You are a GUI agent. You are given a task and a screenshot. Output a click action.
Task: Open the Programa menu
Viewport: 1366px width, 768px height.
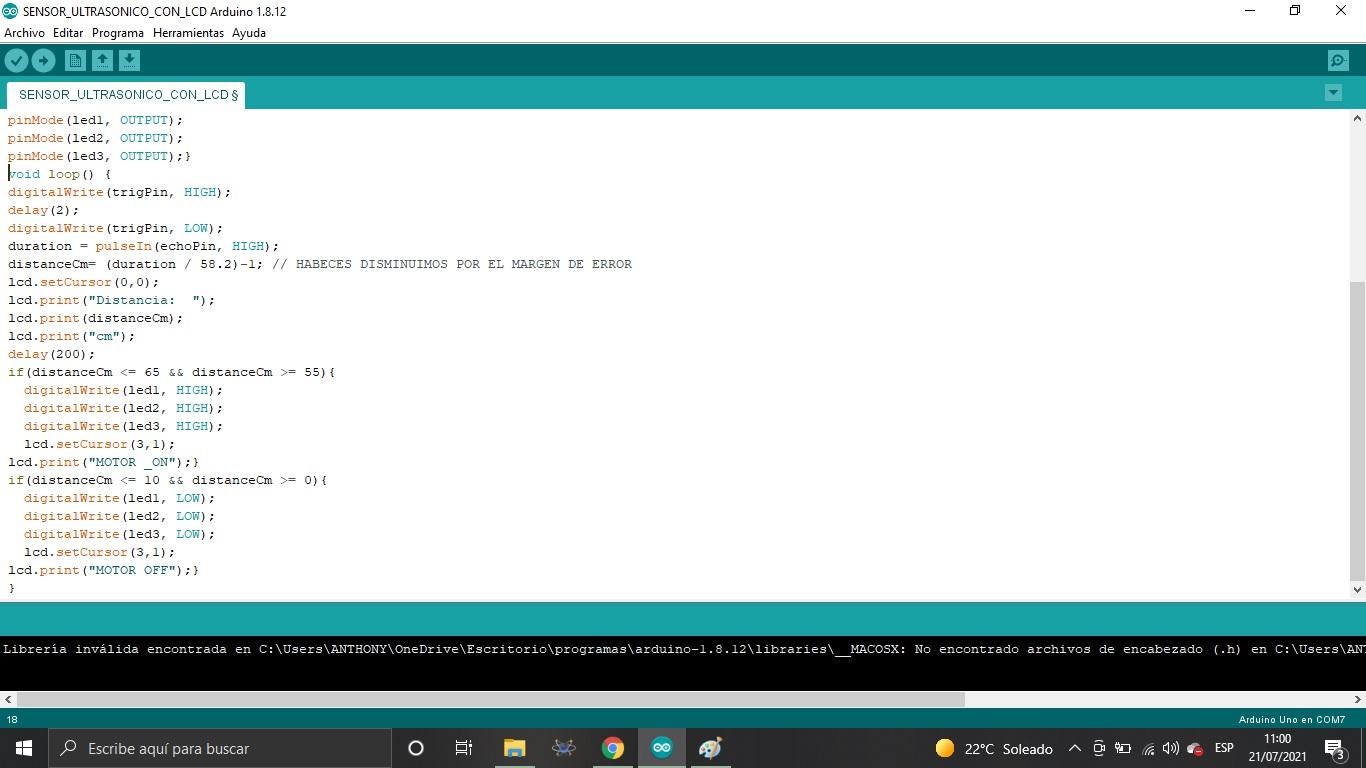[118, 33]
